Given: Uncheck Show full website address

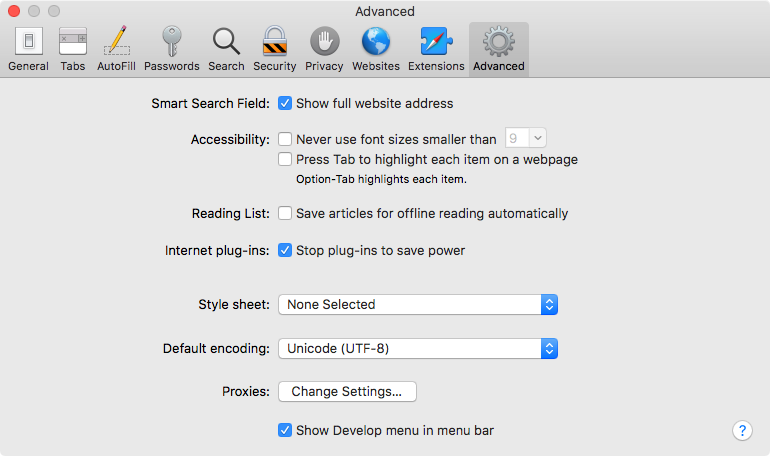Looking at the screenshot, I should coord(285,103).
